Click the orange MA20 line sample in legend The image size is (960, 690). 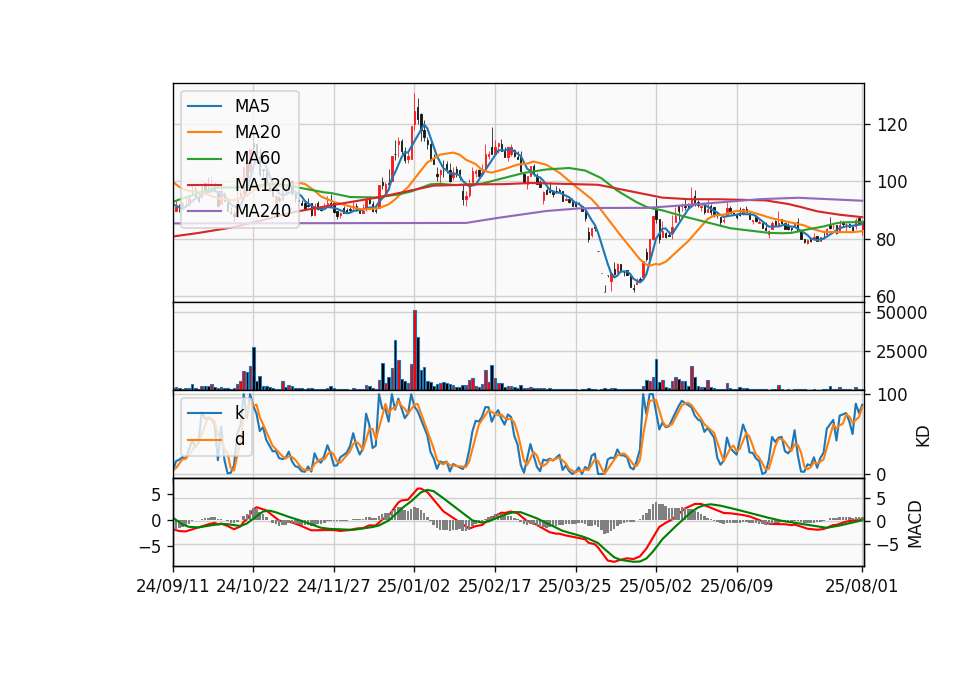pyautogui.click(x=204, y=132)
